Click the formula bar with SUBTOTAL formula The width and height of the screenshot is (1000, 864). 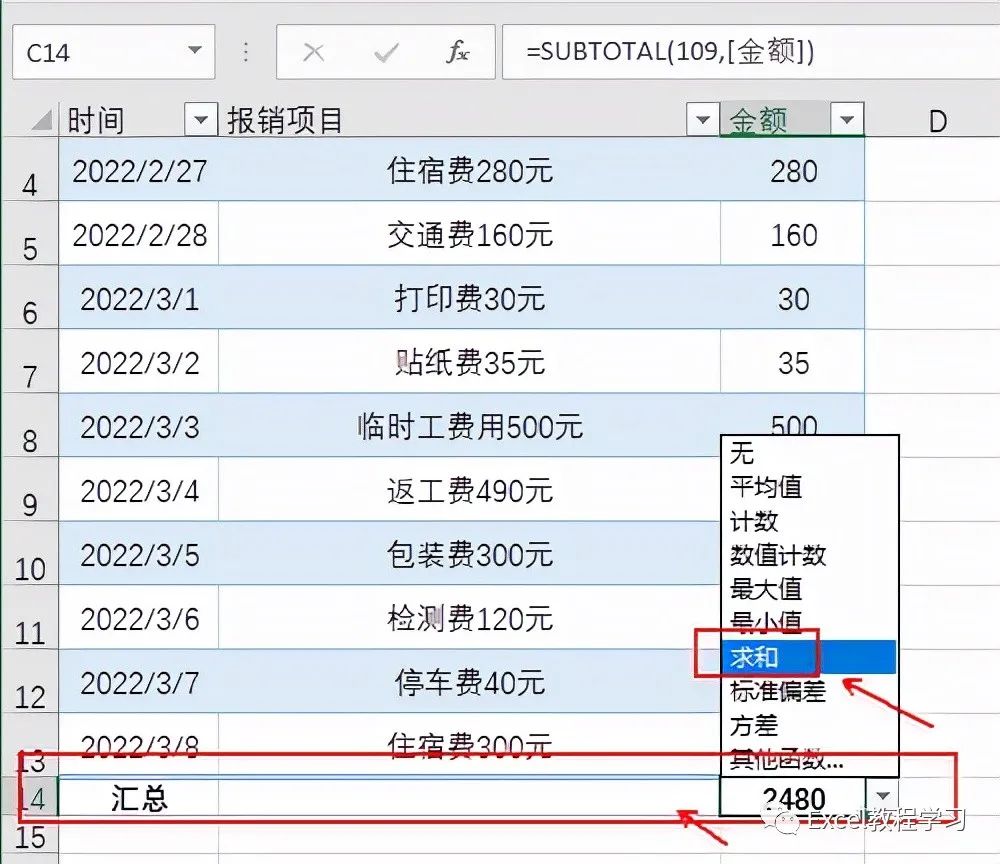click(751, 52)
